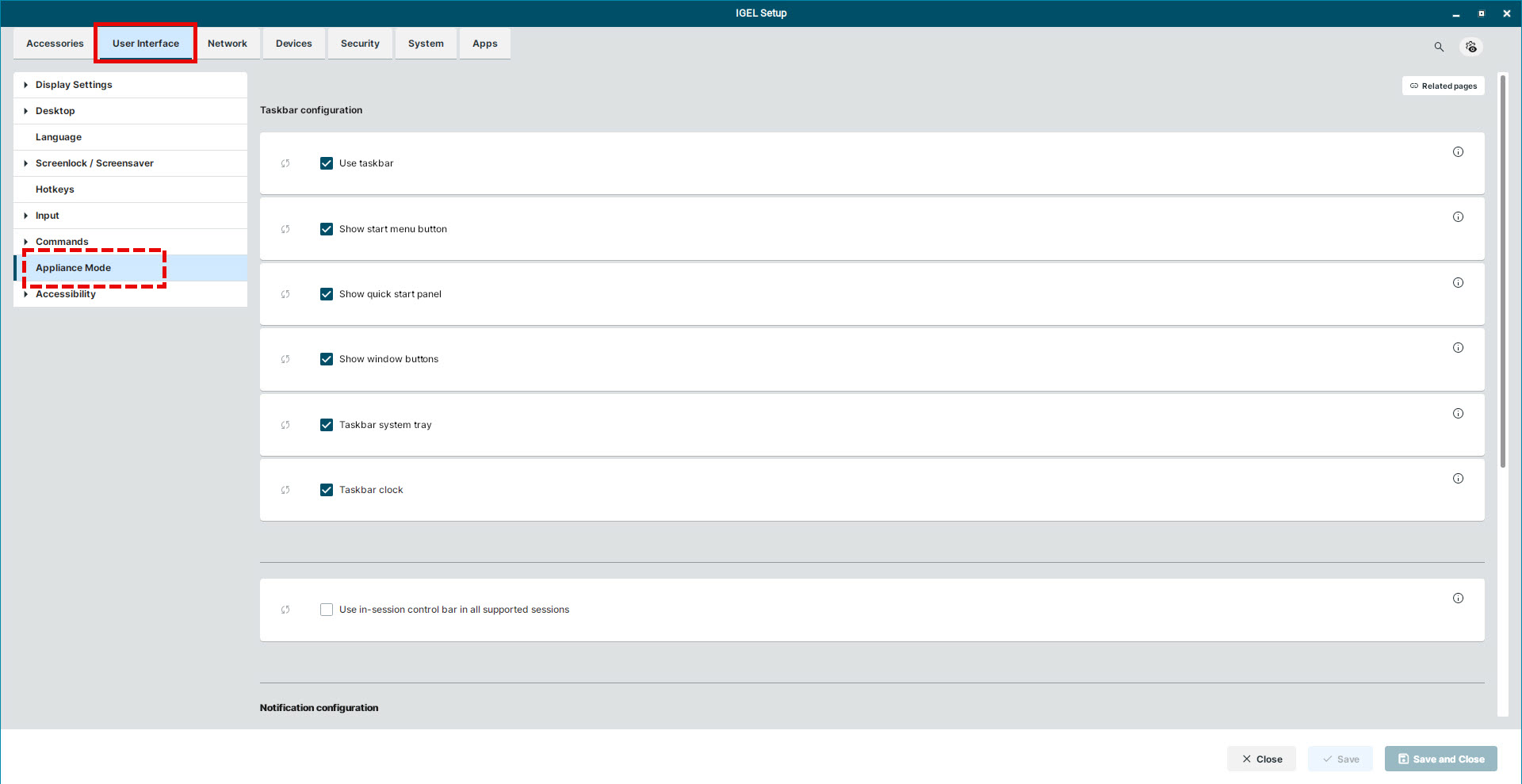Reset icon beside Show window buttons
Screen dimensions: 1522x784
click(285, 359)
